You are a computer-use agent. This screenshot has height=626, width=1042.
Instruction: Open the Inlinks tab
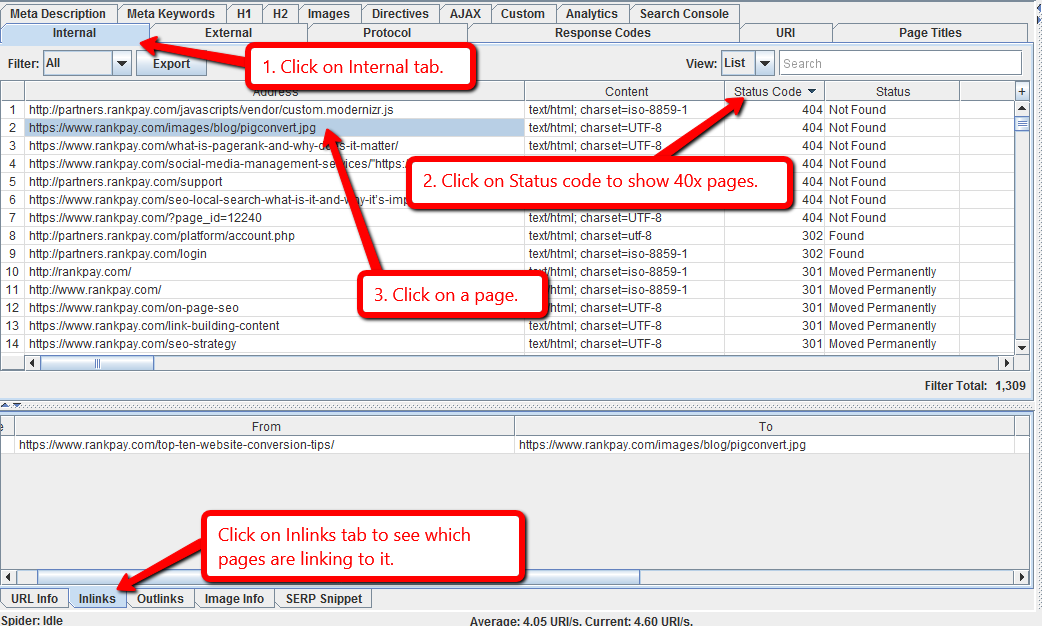[97, 598]
